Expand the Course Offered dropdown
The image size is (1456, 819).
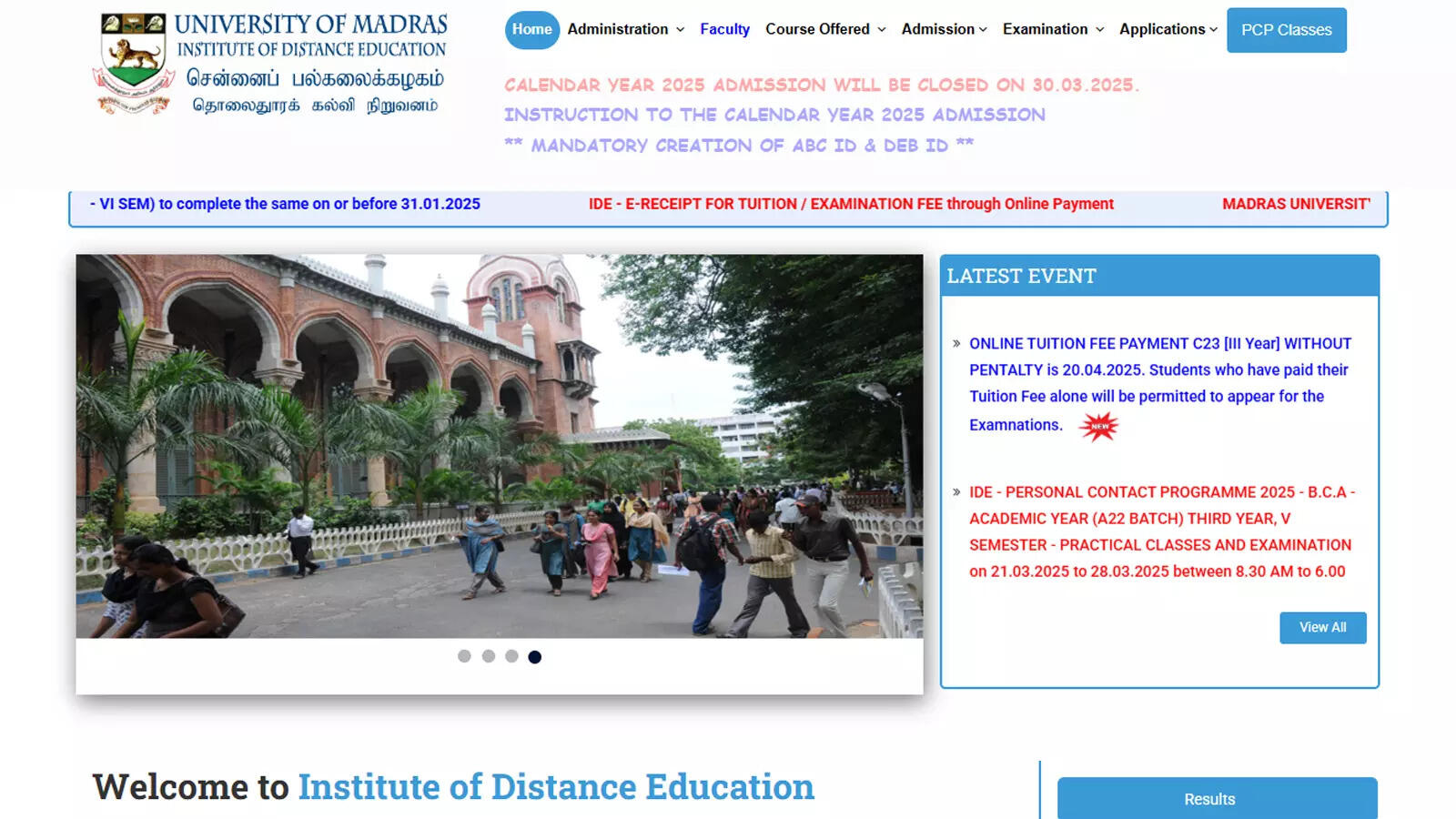coord(820,29)
